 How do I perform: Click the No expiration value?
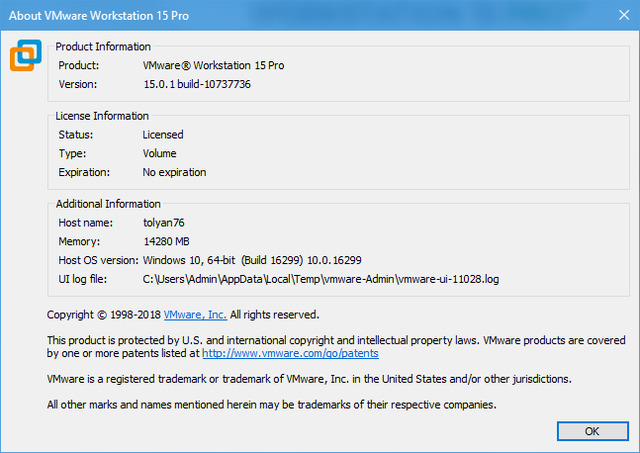(x=174, y=172)
